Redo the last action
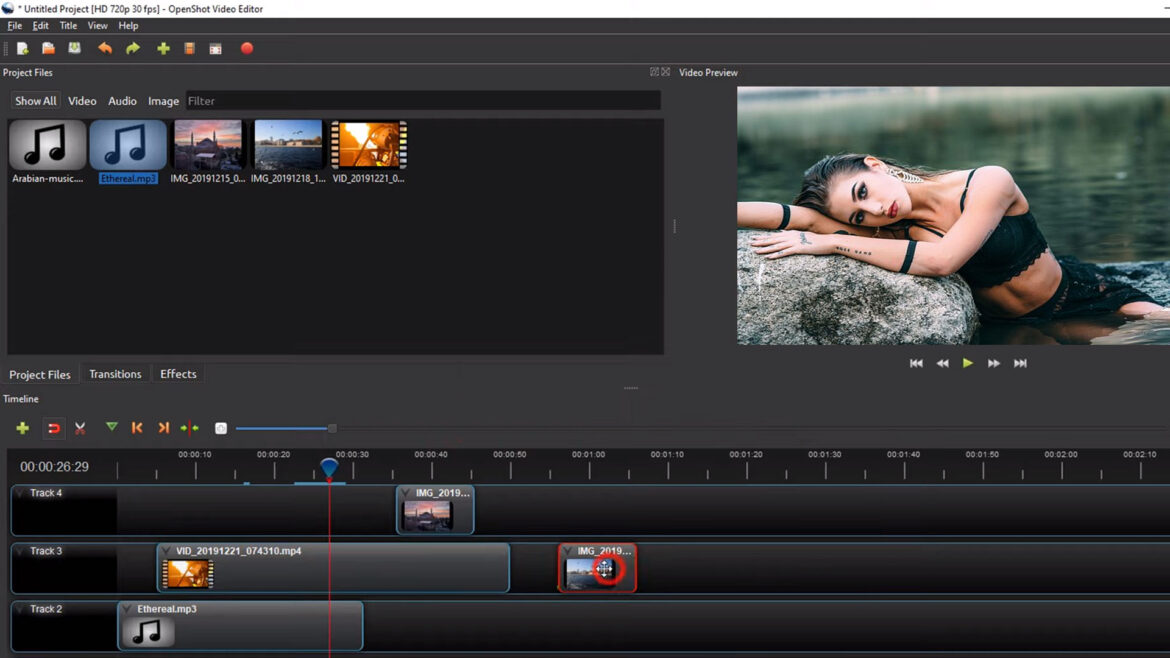1170x658 pixels. click(x=132, y=47)
